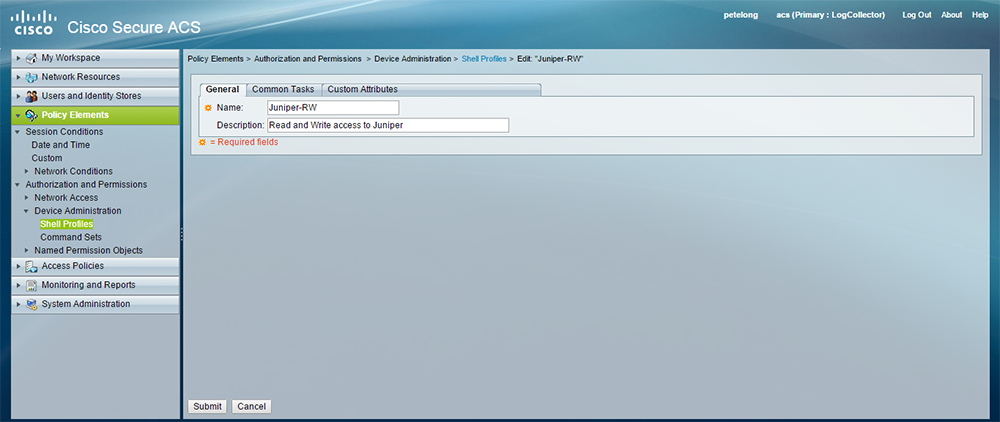1000x422 pixels.
Task: Collapse the Session Conditions tree node
Action: (x=18, y=132)
